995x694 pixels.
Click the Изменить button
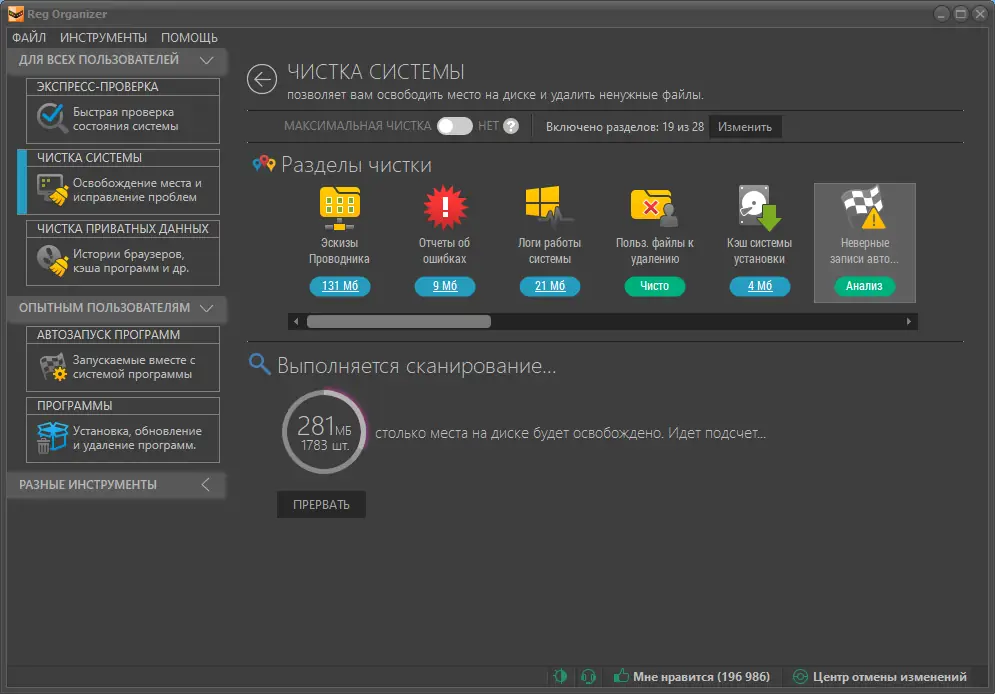tap(745, 127)
